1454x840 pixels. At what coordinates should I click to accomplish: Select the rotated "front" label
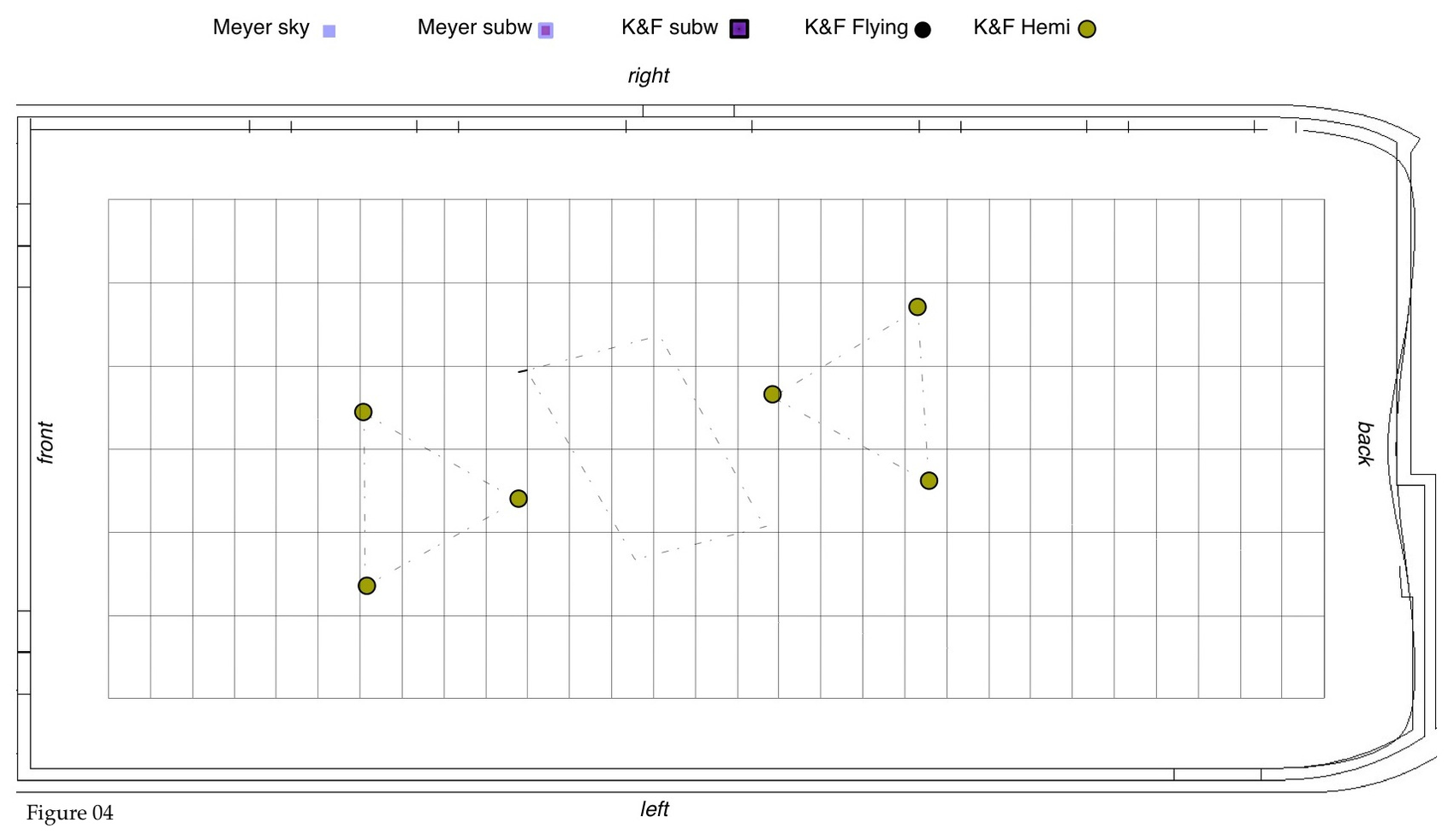tap(45, 442)
